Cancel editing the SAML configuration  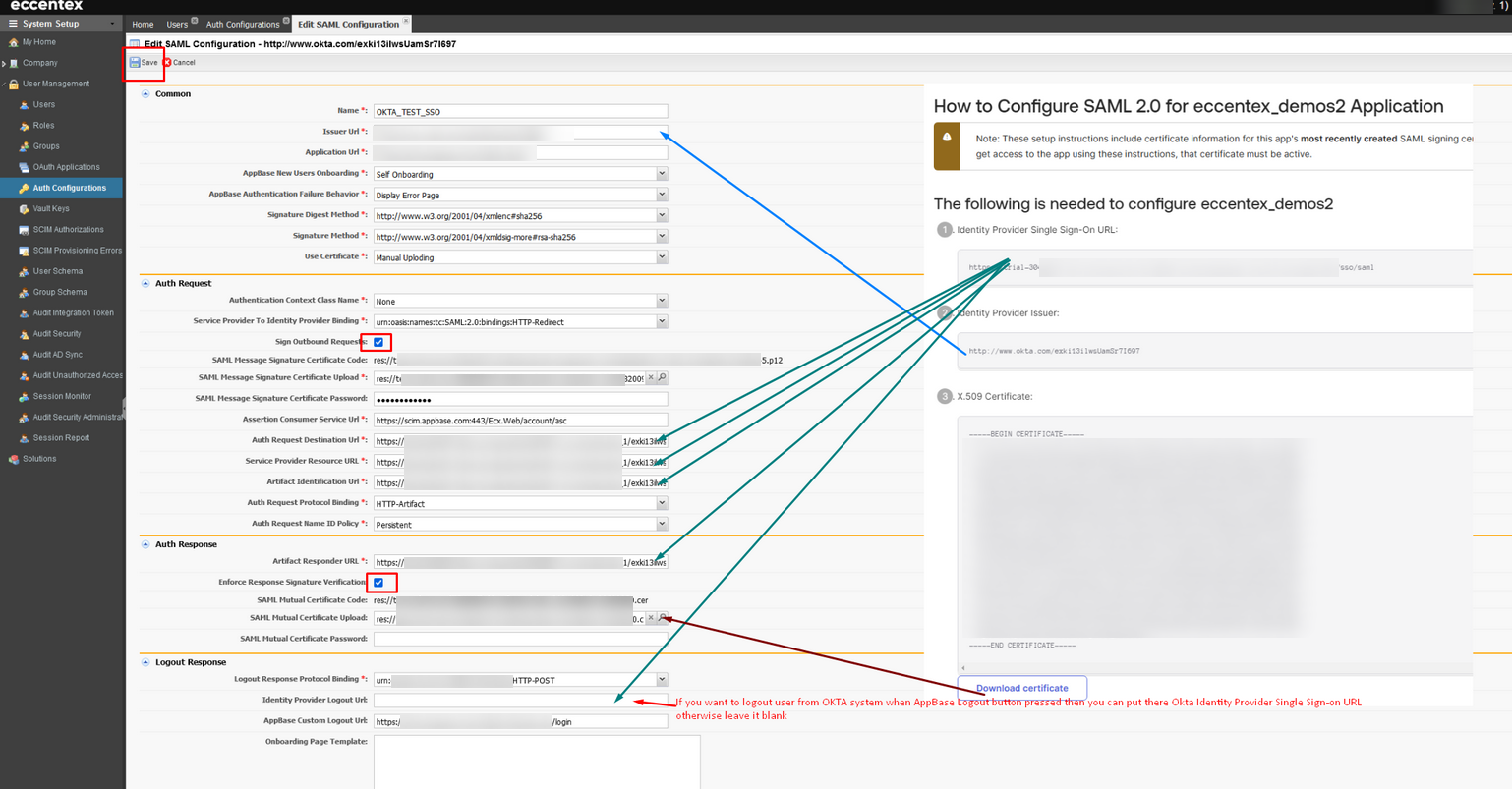pyautogui.click(x=179, y=62)
